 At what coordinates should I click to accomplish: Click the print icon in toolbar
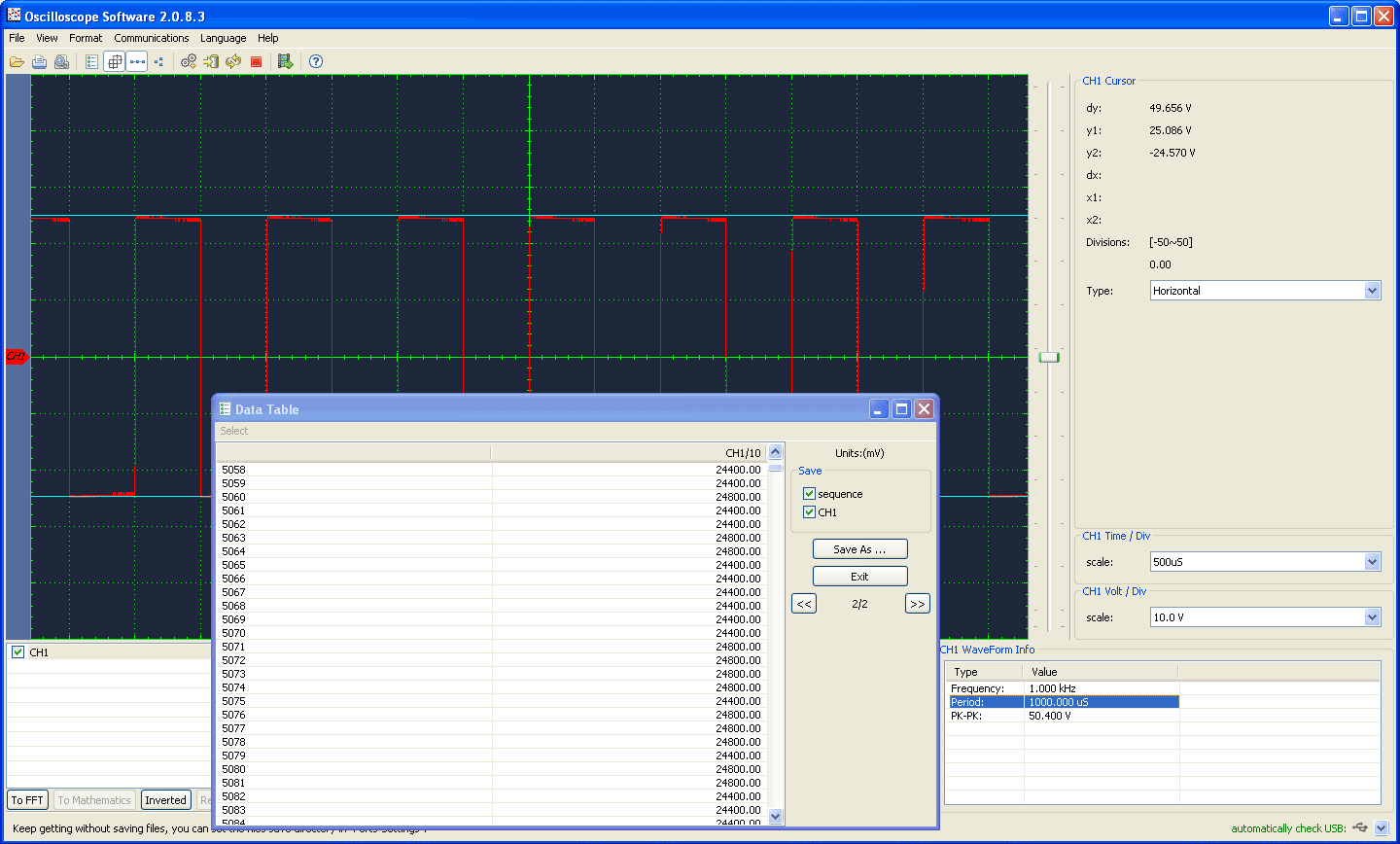[x=39, y=61]
